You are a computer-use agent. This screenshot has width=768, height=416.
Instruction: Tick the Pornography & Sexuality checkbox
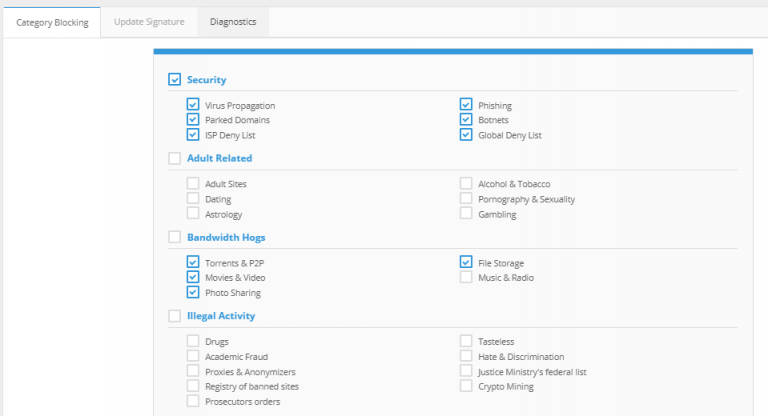(x=466, y=198)
